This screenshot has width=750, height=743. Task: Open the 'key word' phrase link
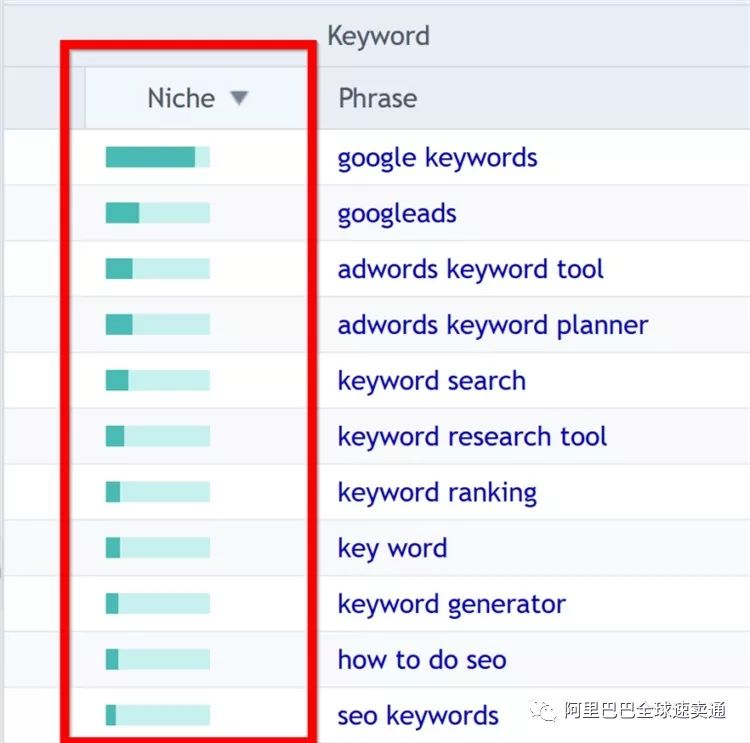[x=392, y=548]
